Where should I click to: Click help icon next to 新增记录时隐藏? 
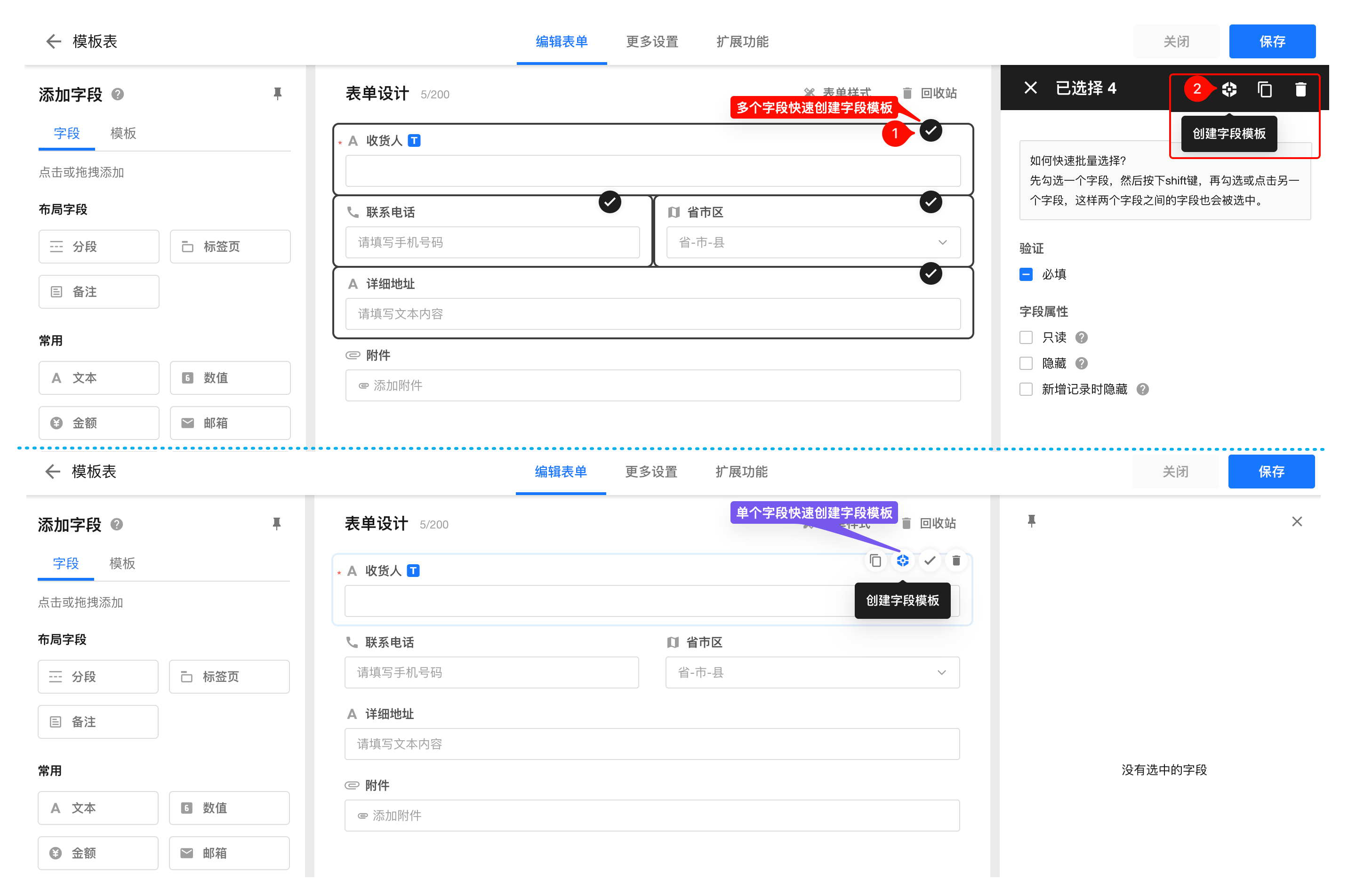point(1142,389)
